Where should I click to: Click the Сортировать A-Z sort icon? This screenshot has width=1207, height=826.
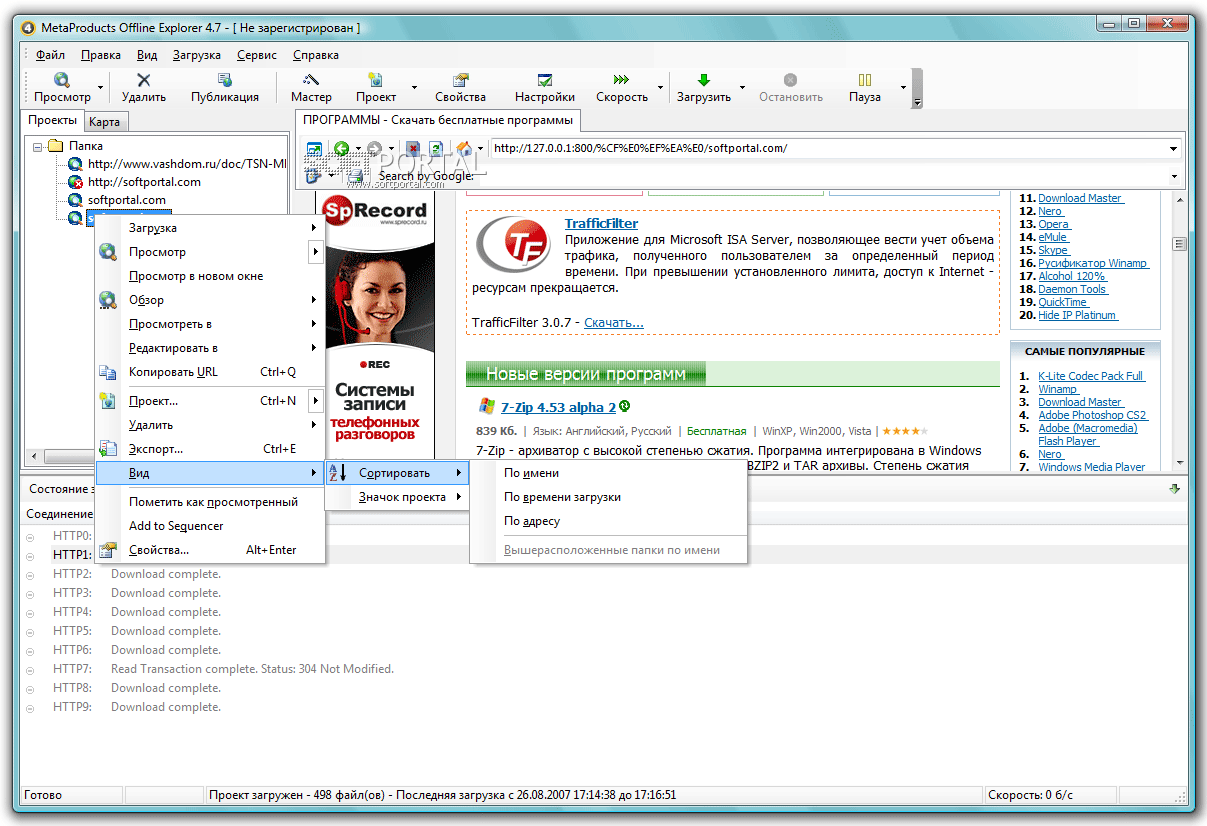coord(337,473)
